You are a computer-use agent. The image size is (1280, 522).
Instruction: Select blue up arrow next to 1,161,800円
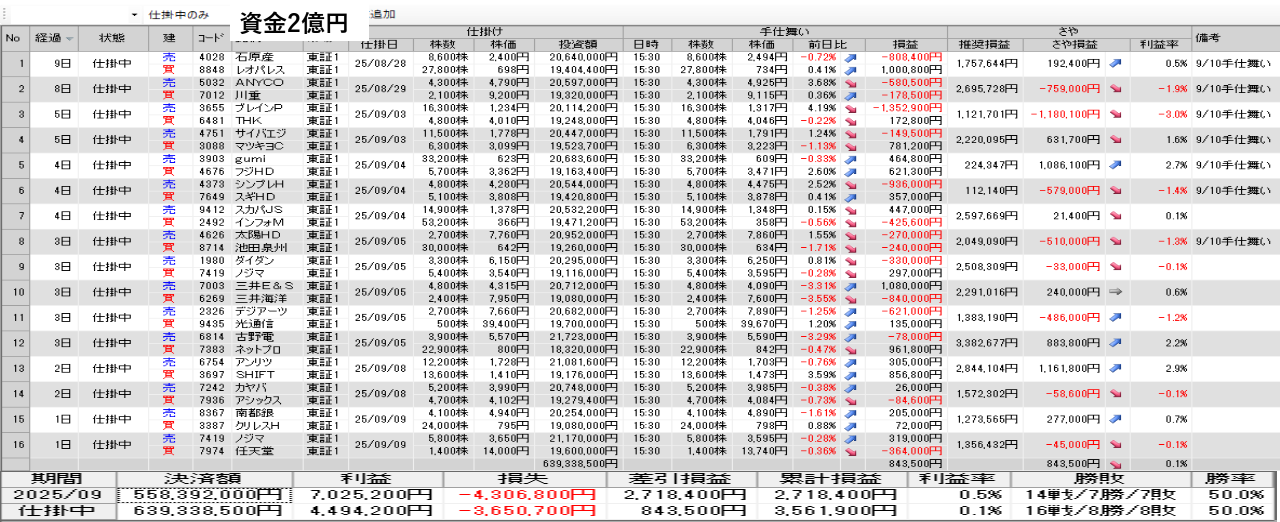(1115, 369)
